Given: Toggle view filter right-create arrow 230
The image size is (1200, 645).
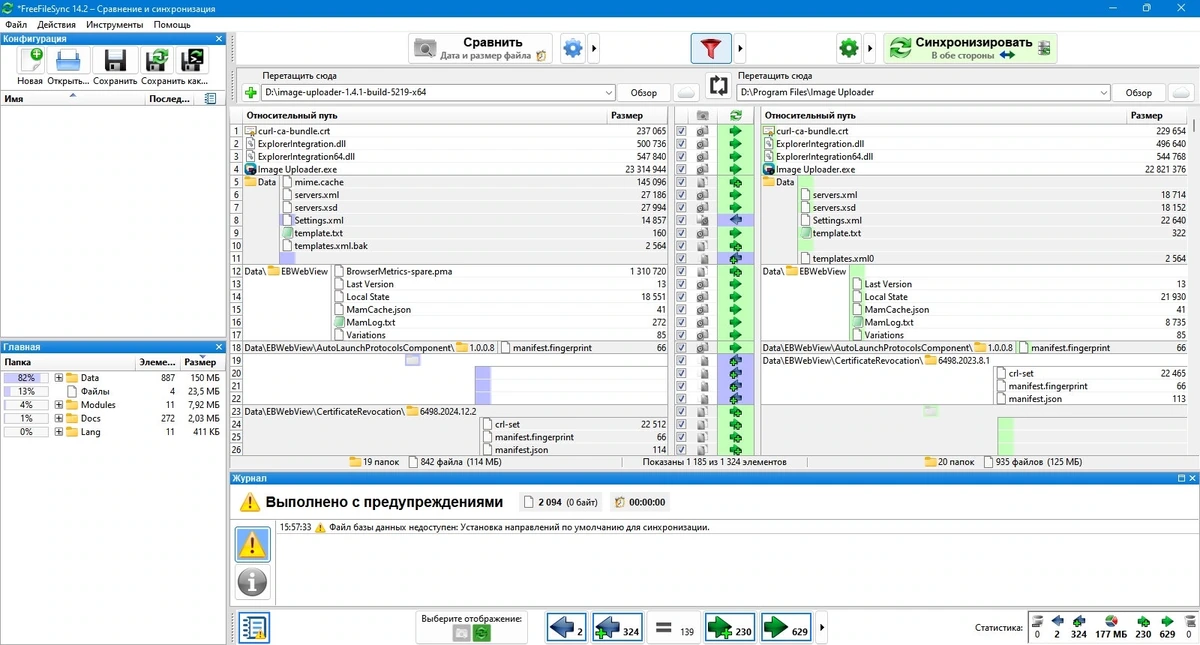Looking at the screenshot, I should [730, 628].
